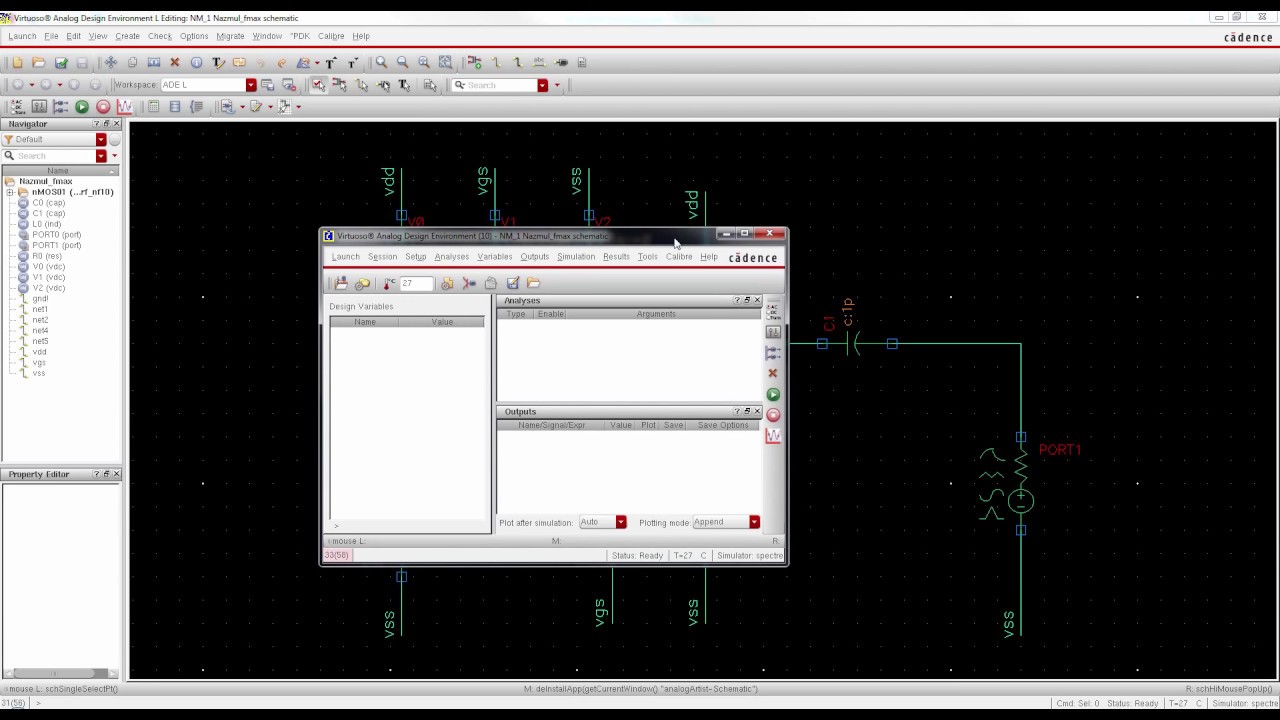
Task: Click the red Stop icon in ADE side toolbar
Action: (x=773, y=415)
